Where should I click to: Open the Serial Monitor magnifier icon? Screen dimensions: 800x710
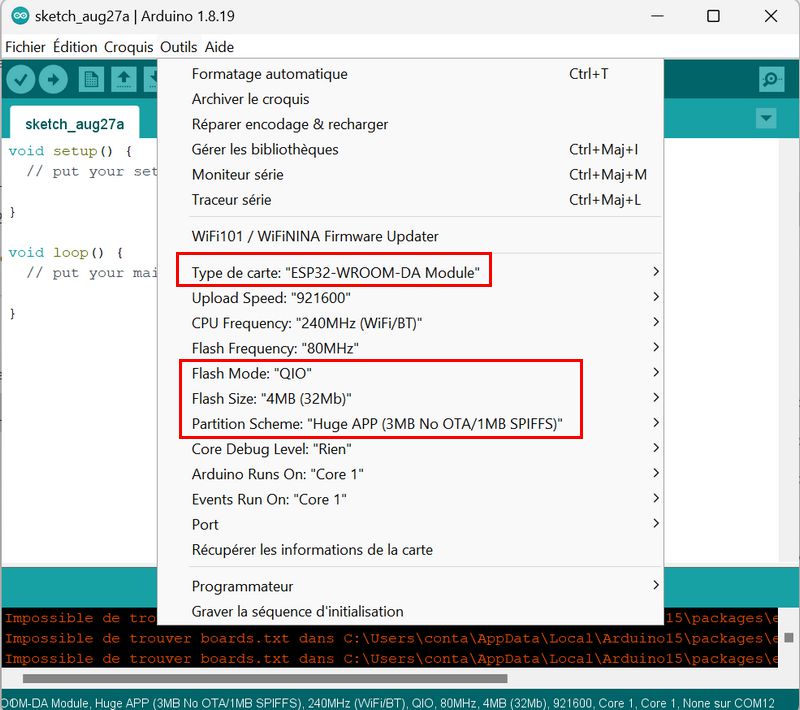771,80
